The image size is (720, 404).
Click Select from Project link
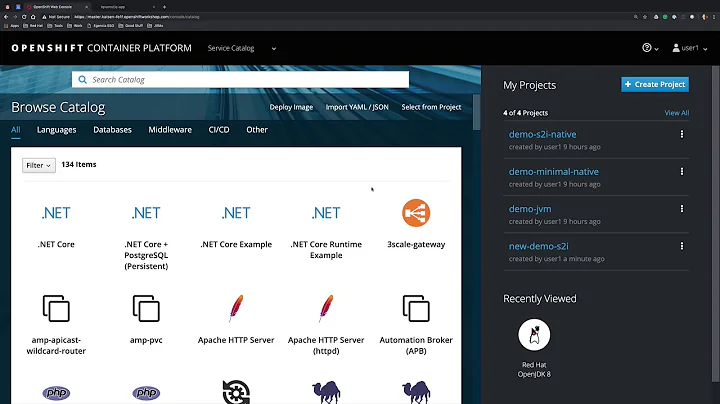(431, 107)
